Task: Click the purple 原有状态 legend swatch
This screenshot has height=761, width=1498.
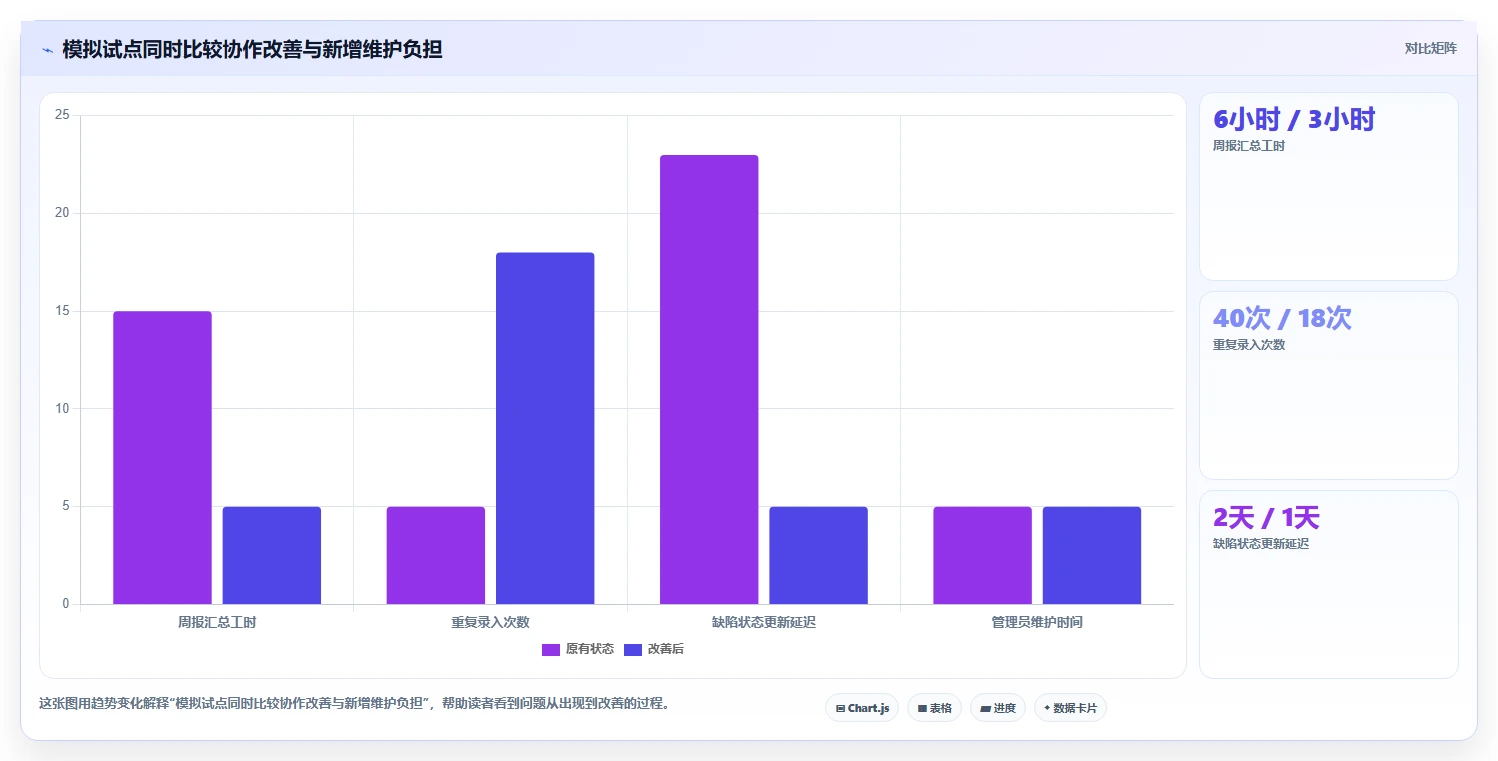Action: point(551,649)
